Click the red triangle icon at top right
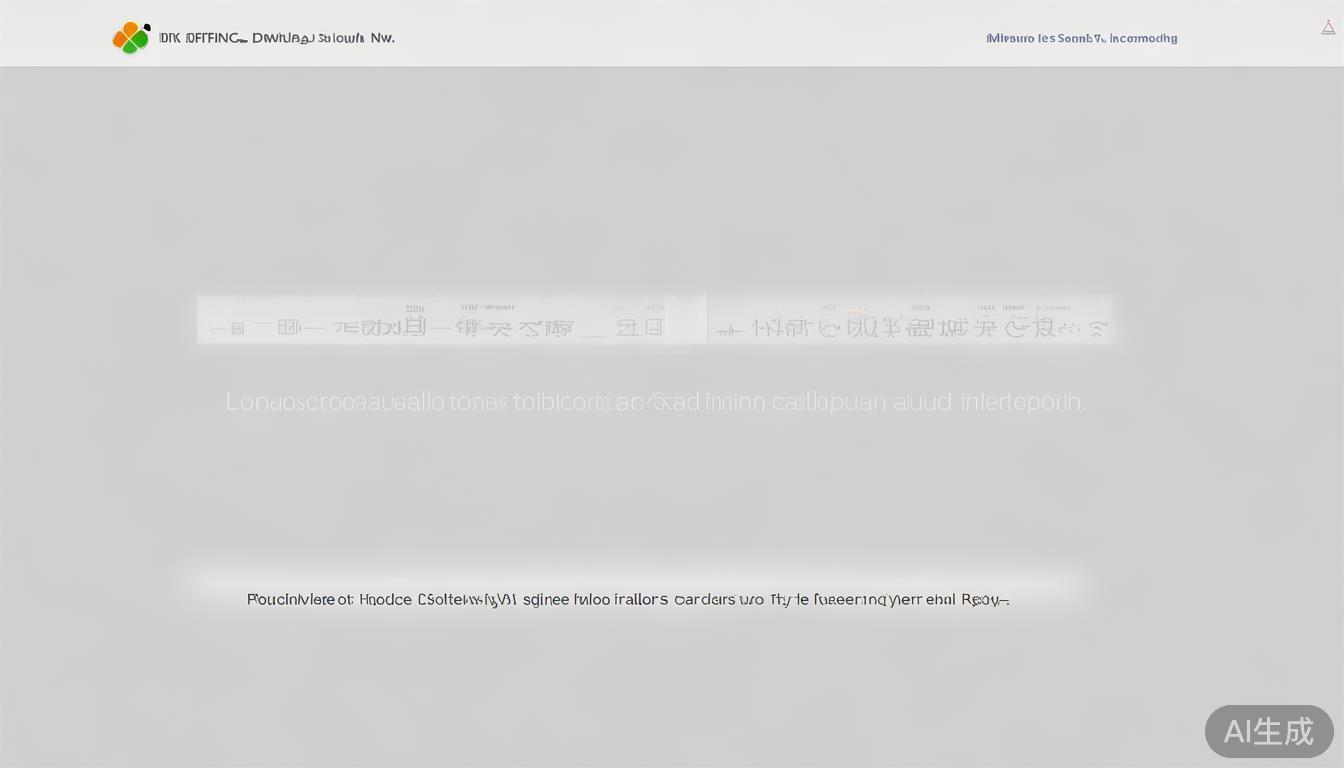The width and height of the screenshot is (1344, 768). [x=1328, y=28]
